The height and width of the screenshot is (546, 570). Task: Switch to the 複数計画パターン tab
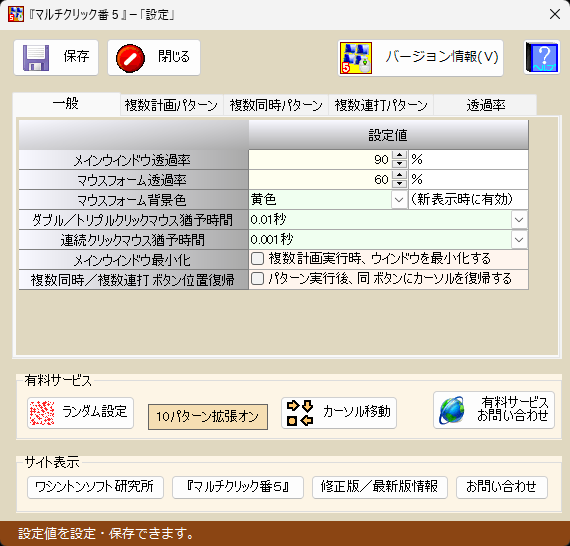171,105
